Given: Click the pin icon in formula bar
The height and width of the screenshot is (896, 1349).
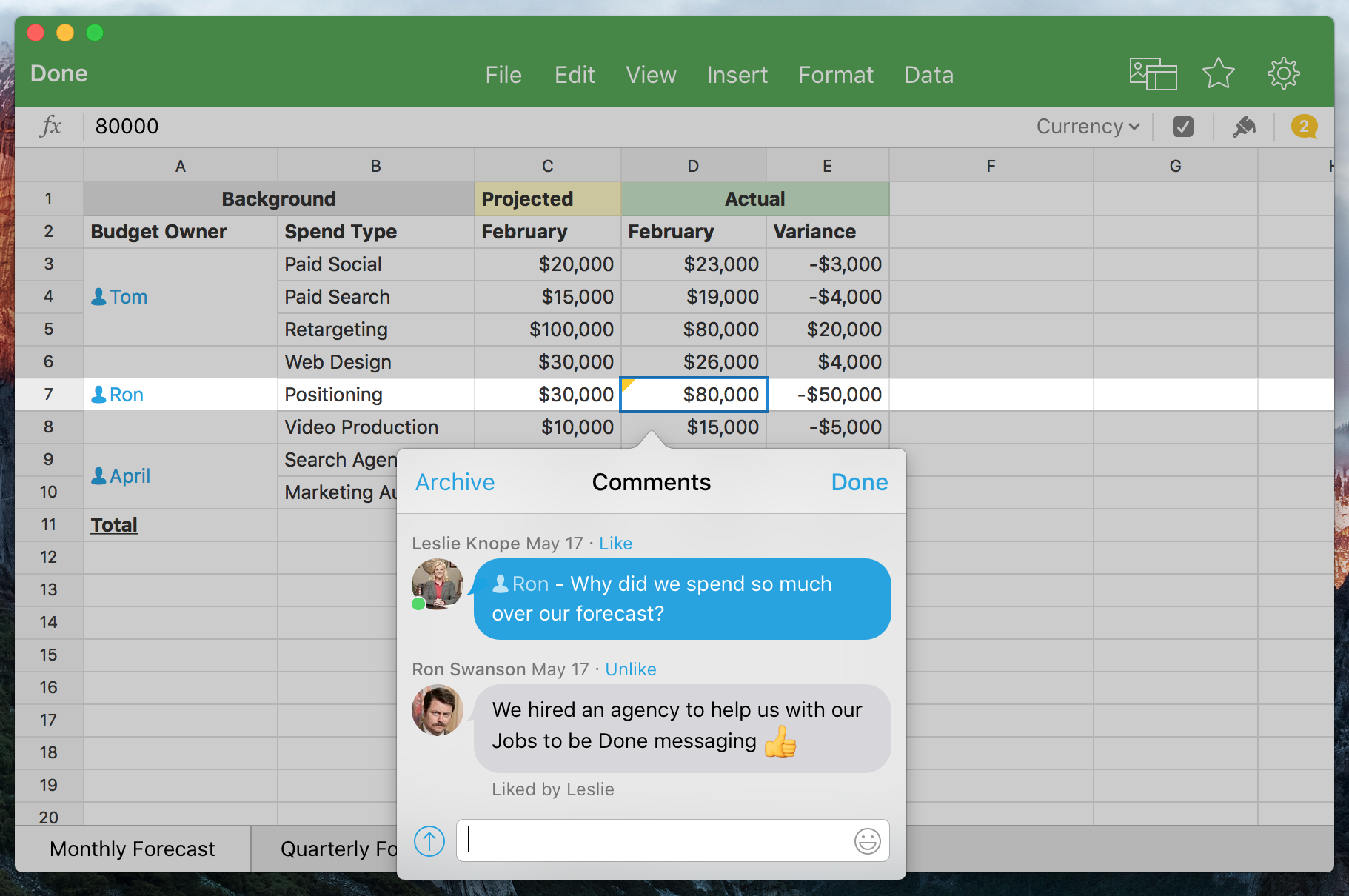Looking at the screenshot, I should (1244, 127).
